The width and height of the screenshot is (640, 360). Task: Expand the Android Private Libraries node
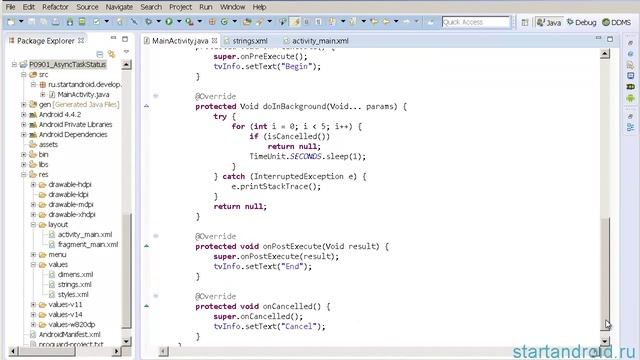(24, 124)
